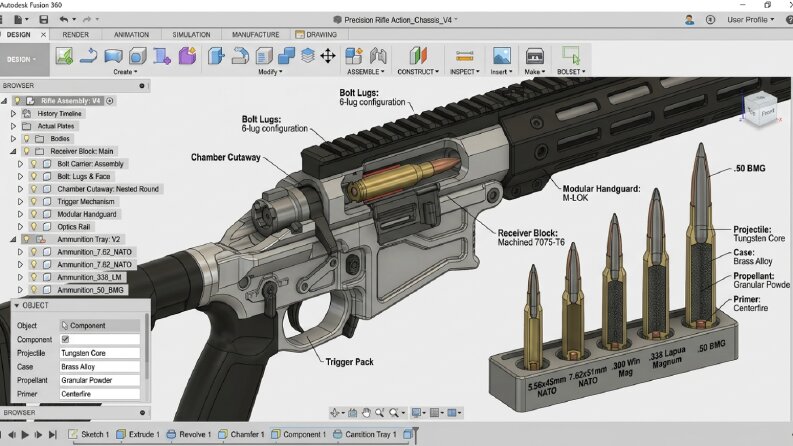793x446 pixels.
Task: Collapse the Ammunition Tray: V2 node
Action: pyautogui.click(x=14, y=239)
